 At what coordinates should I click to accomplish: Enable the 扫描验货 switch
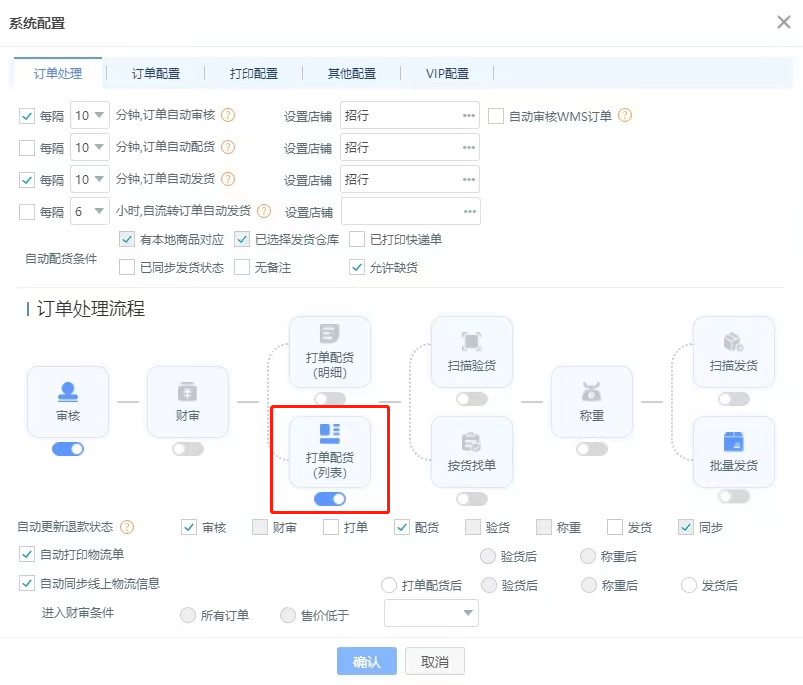pos(472,399)
